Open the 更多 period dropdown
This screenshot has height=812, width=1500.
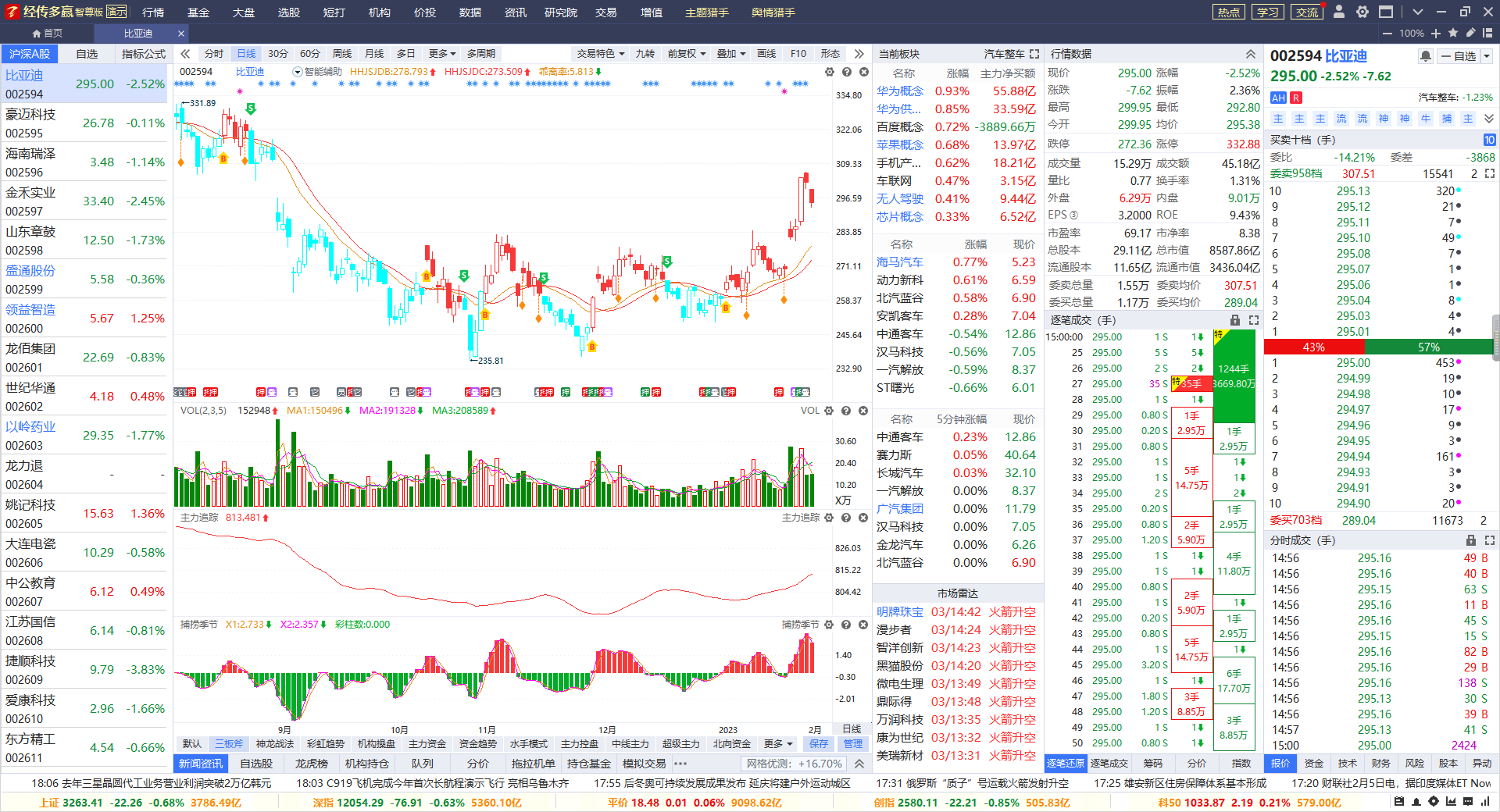[x=442, y=54]
